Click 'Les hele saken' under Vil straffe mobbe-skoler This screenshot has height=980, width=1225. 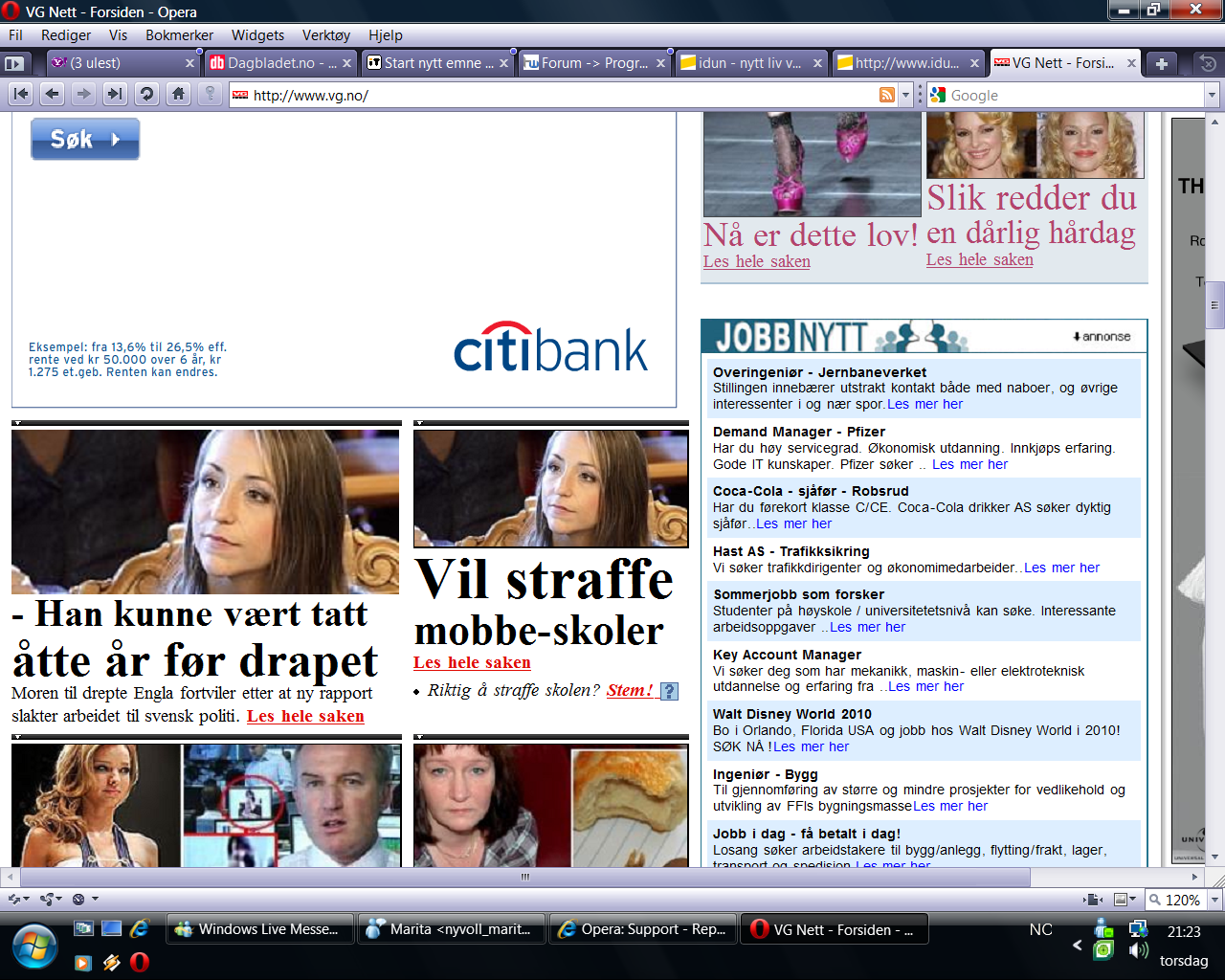(472, 662)
